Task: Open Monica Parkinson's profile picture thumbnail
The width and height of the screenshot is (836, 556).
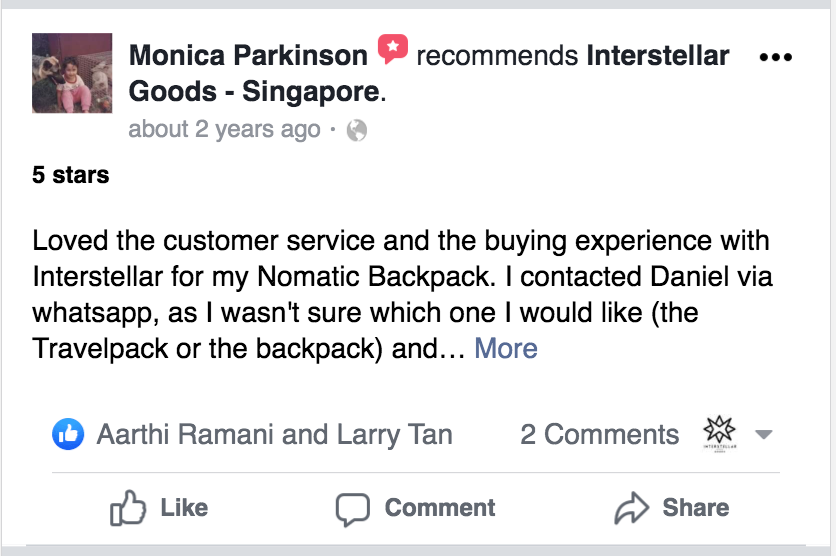Action: pyautogui.click(x=72, y=73)
